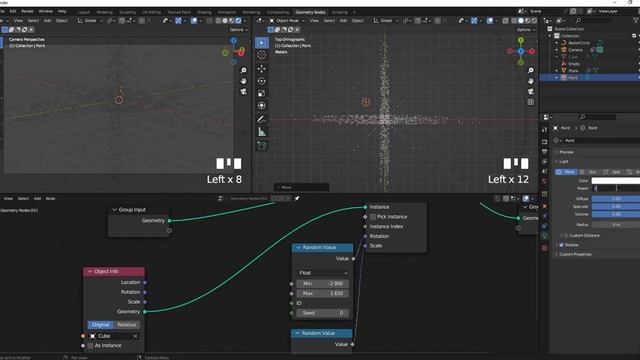Select the Relative transform space toggle
This screenshot has height=360, width=640.
127,325
